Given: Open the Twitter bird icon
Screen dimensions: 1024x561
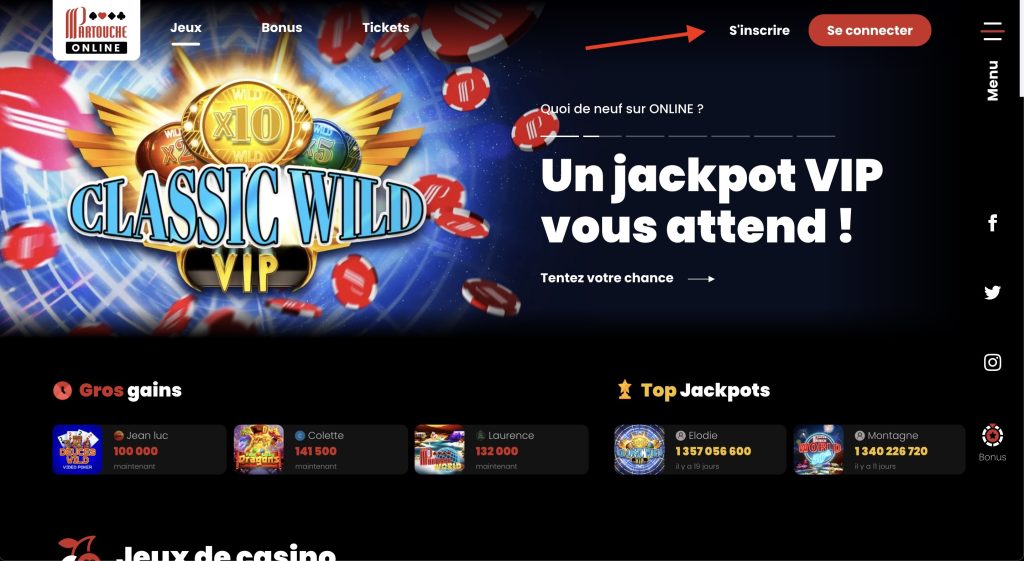Looking at the screenshot, I should (x=992, y=293).
